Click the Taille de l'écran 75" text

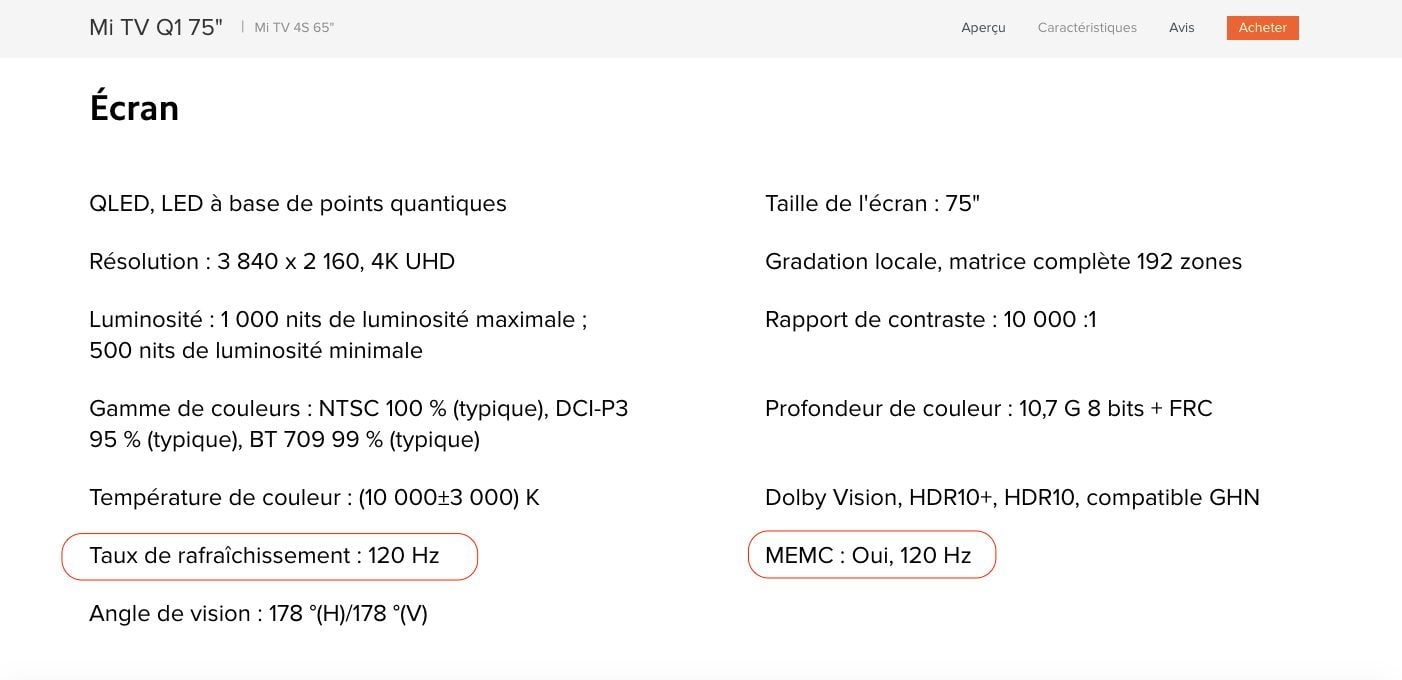pyautogui.click(x=872, y=204)
